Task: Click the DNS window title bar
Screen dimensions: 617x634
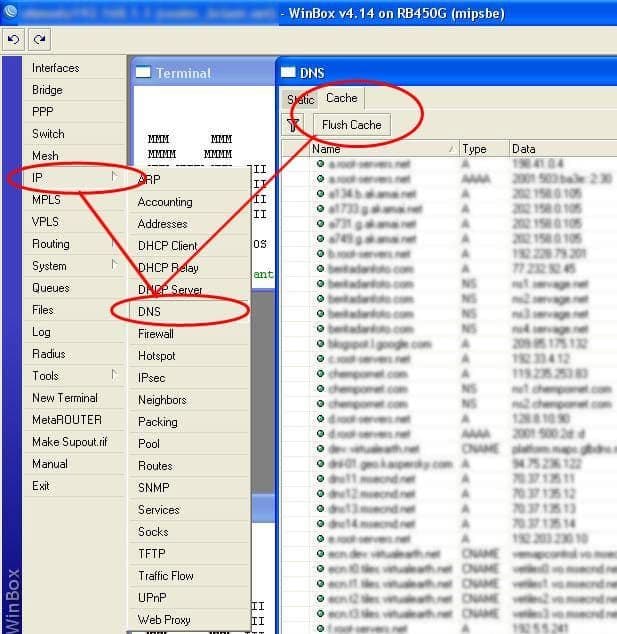Action: tap(448, 73)
